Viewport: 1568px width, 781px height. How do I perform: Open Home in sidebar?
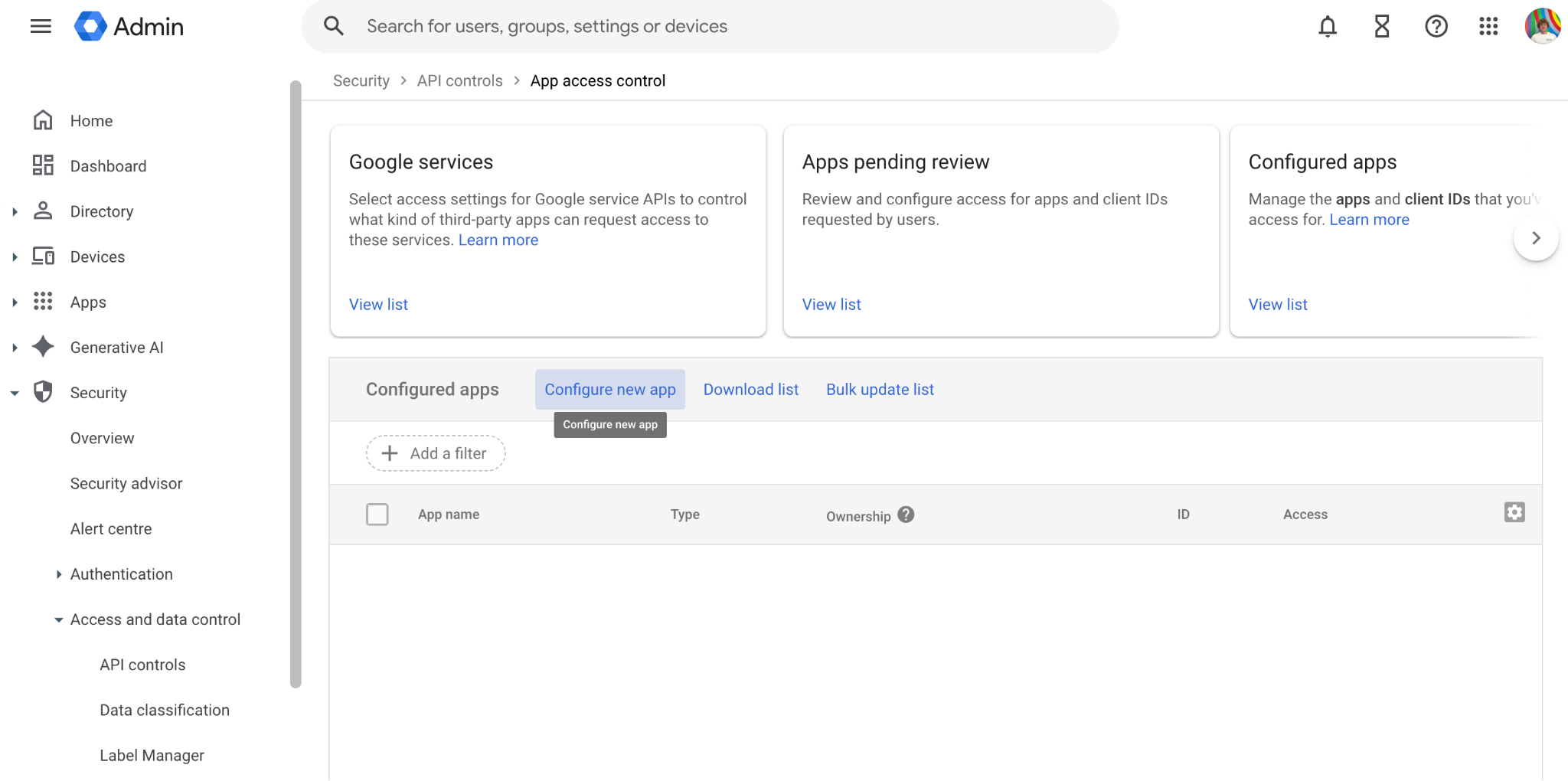[91, 120]
